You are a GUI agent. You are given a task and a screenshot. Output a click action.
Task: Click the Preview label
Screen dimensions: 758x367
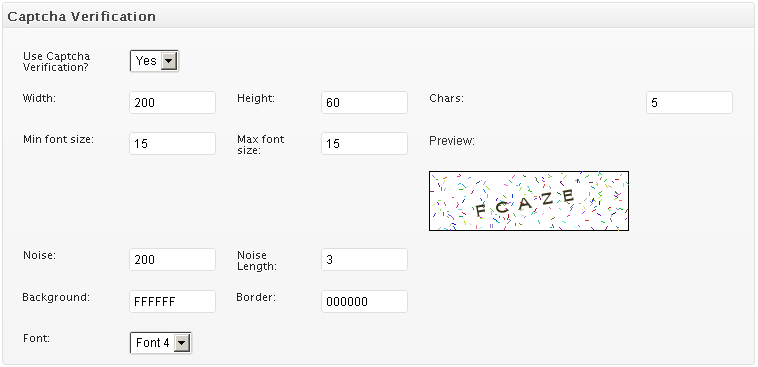pos(452,141)
